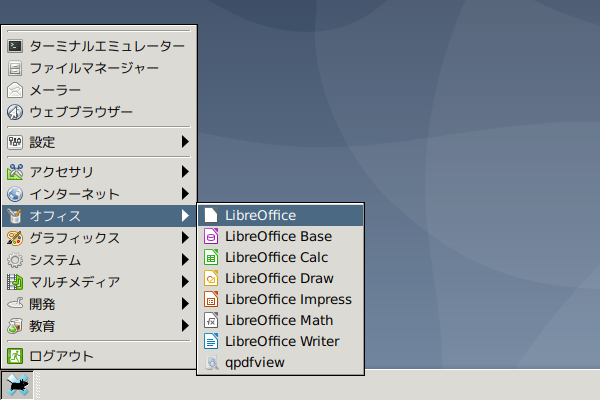600x400 pixels.
Task: Select the メーラー menu entry
Action: click(99, 90)
